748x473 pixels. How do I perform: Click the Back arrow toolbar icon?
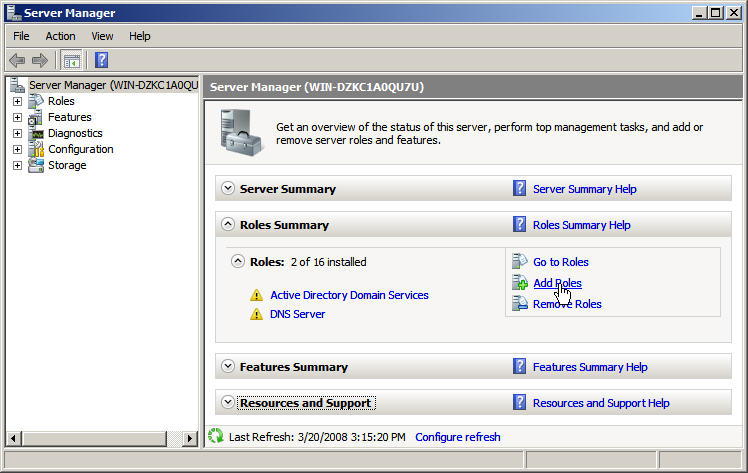click(x=17, y=61)
